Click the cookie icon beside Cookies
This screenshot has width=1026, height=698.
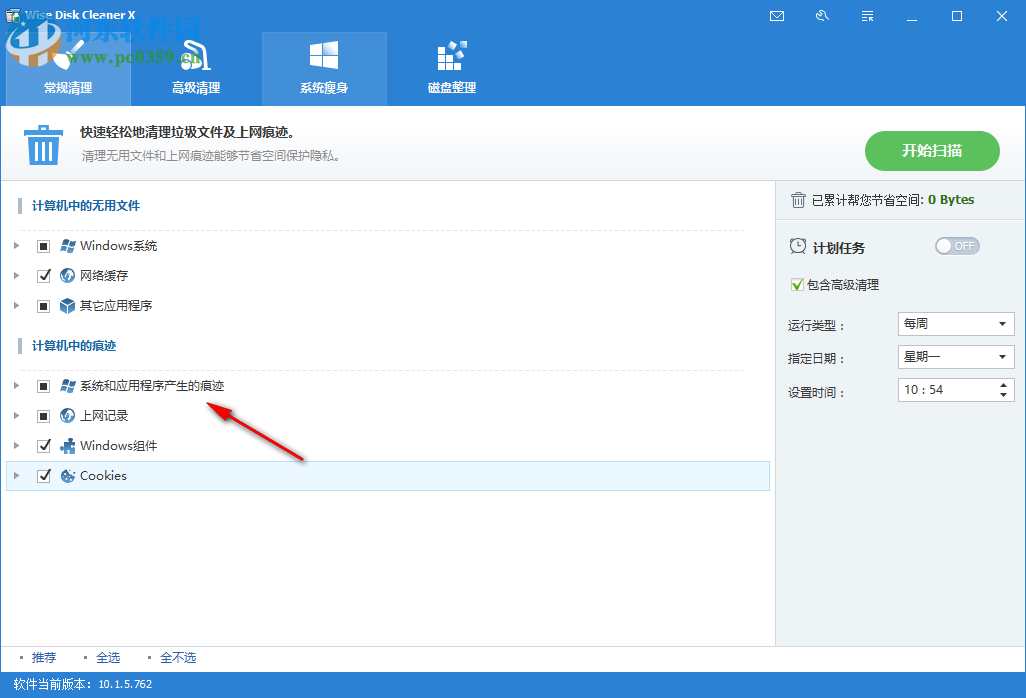pyautogui.click(x=67, y=476)
